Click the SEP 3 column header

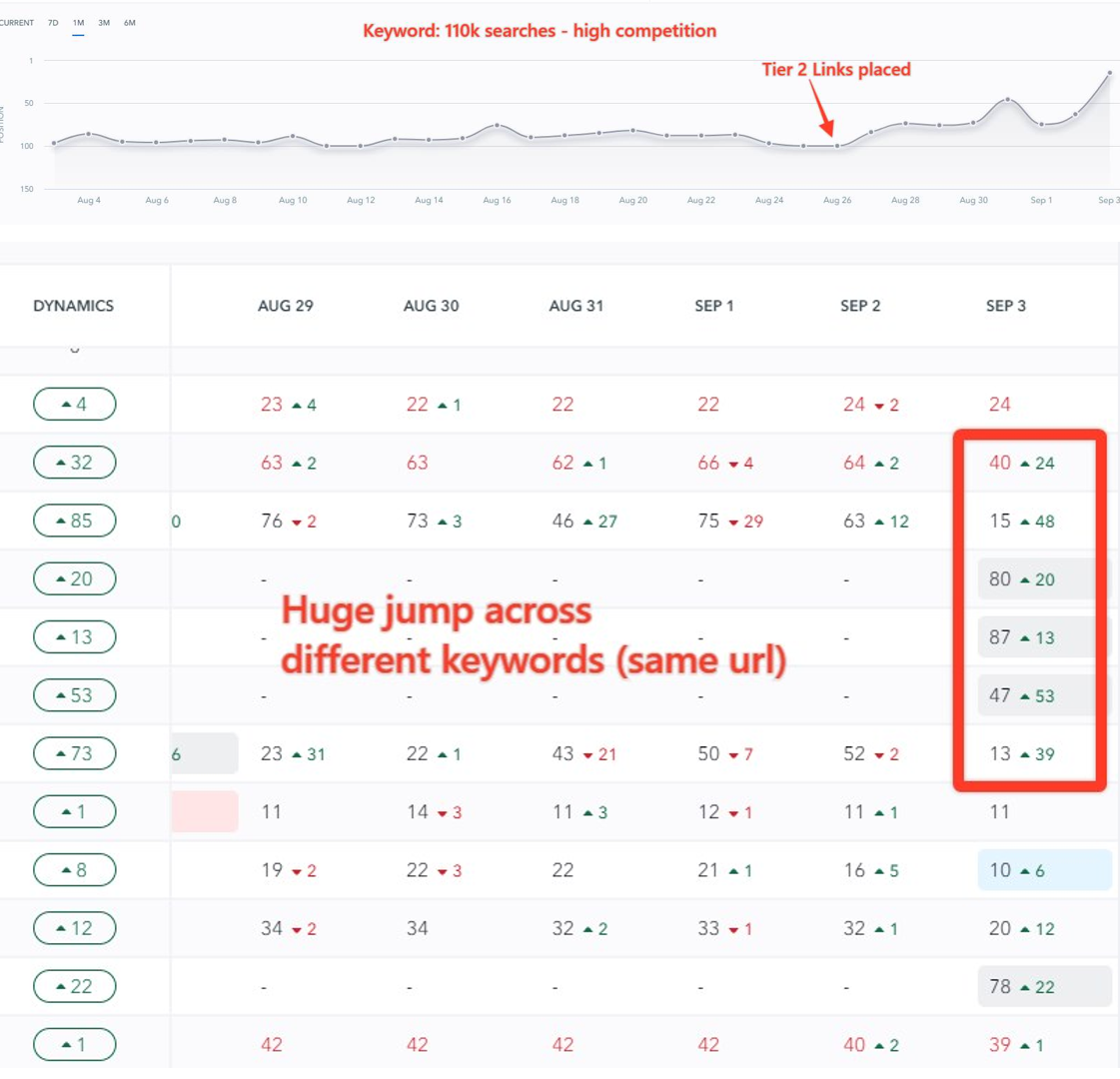(x=1006, y=306)
